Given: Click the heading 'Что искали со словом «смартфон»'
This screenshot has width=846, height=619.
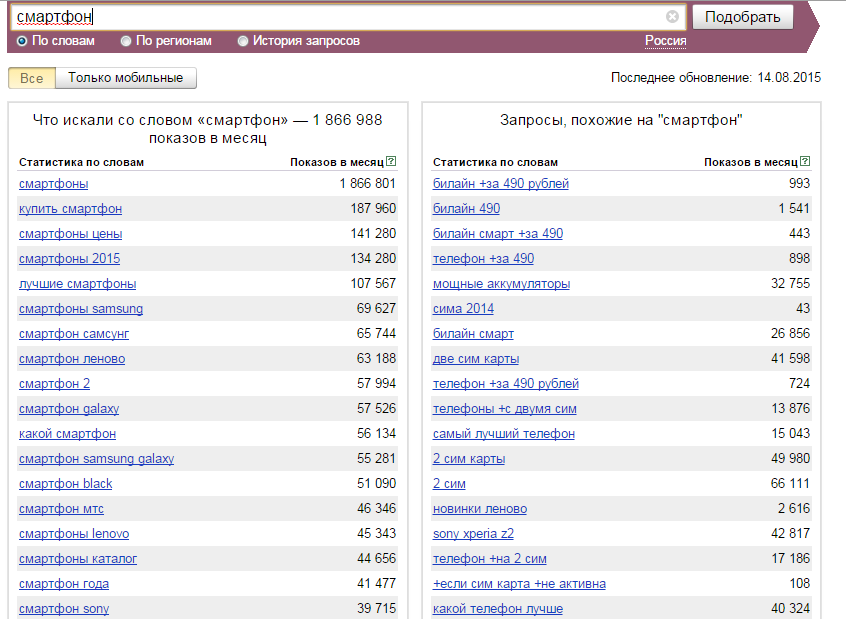Looking at the screenshot, I should [x=160, y=120].
